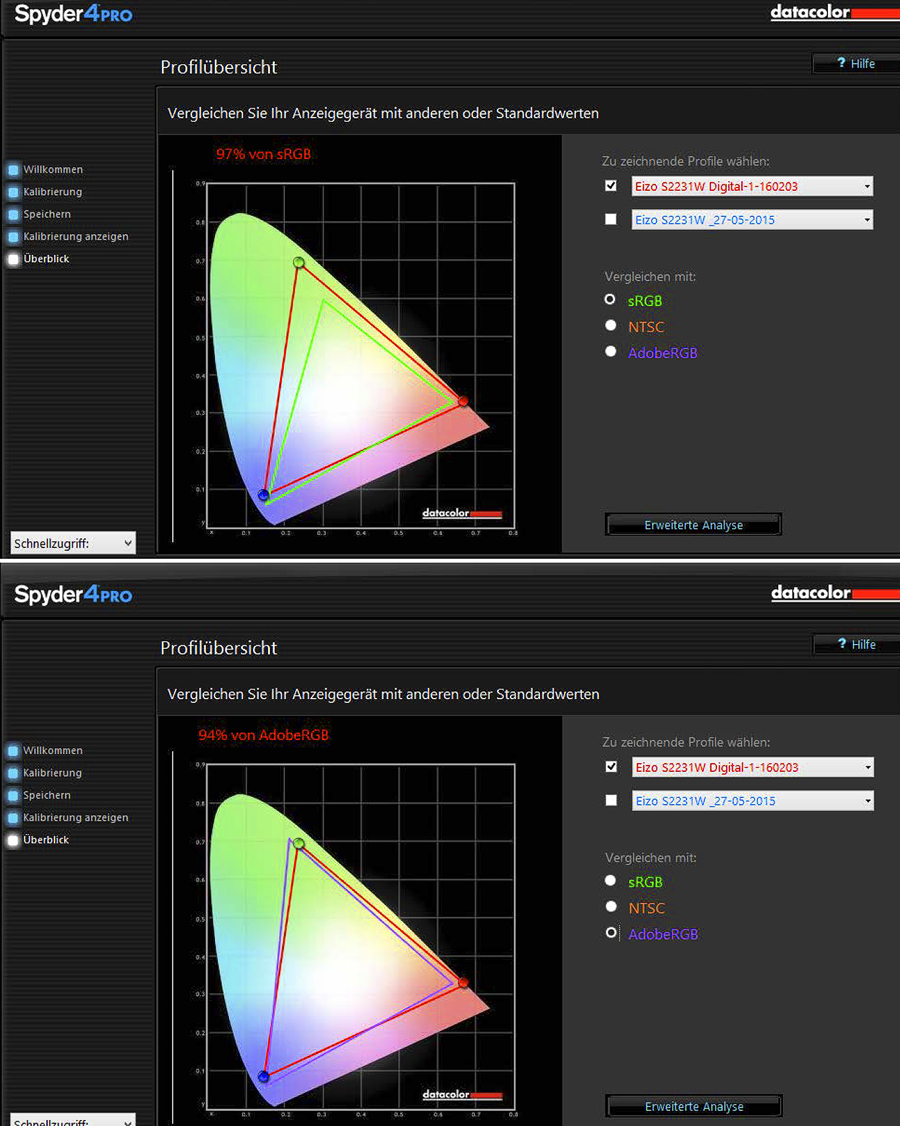Open Speichern label in the AdobeRGB view sidebar
The image size is (900, 1126).
[47, 796]
